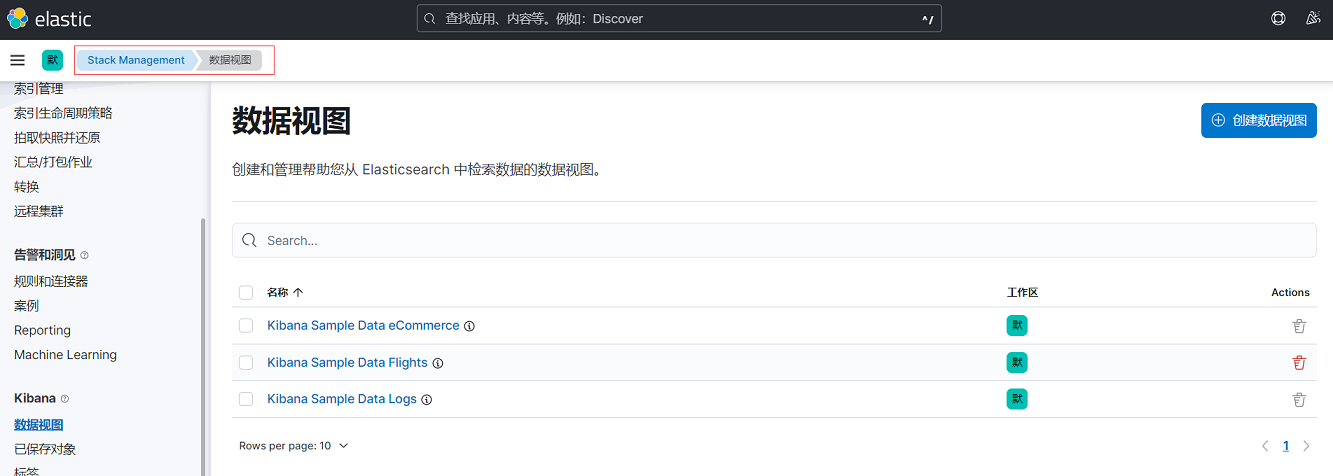Check the Kibana Sample Data Flights row
1333x476 pixels.
click(x=246, y=363)
